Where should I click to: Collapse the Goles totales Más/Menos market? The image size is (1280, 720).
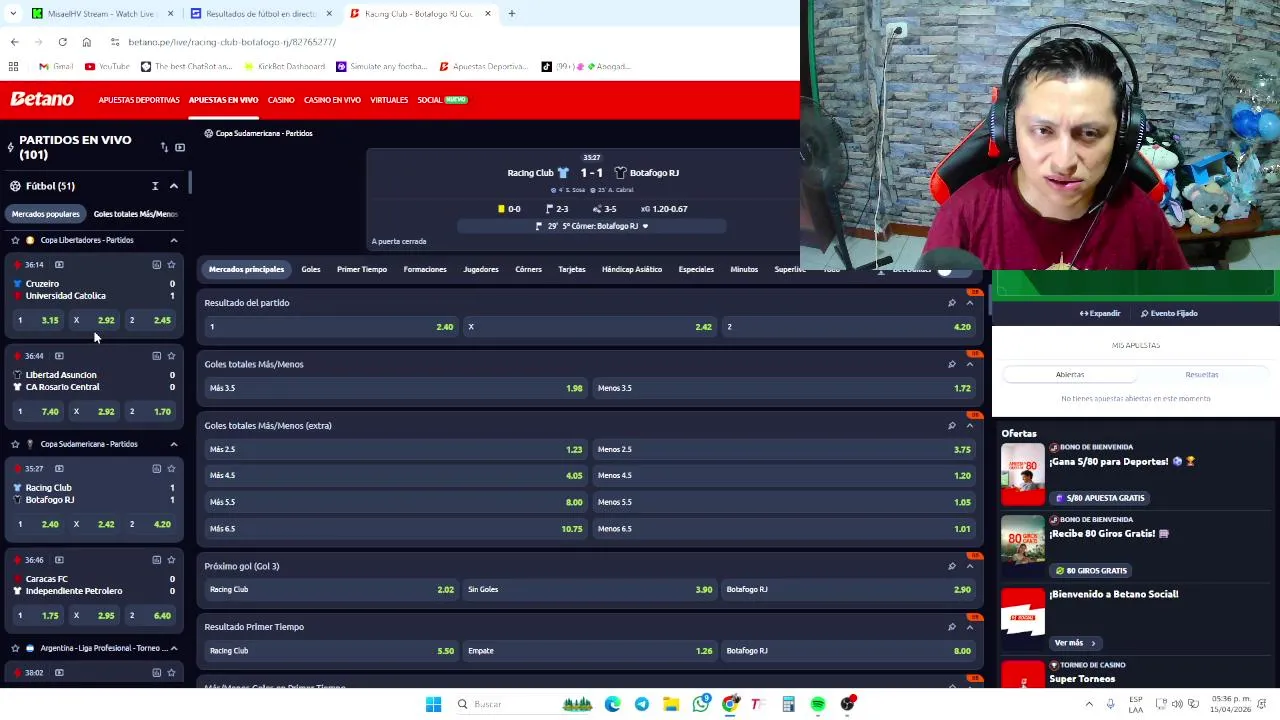969,364
